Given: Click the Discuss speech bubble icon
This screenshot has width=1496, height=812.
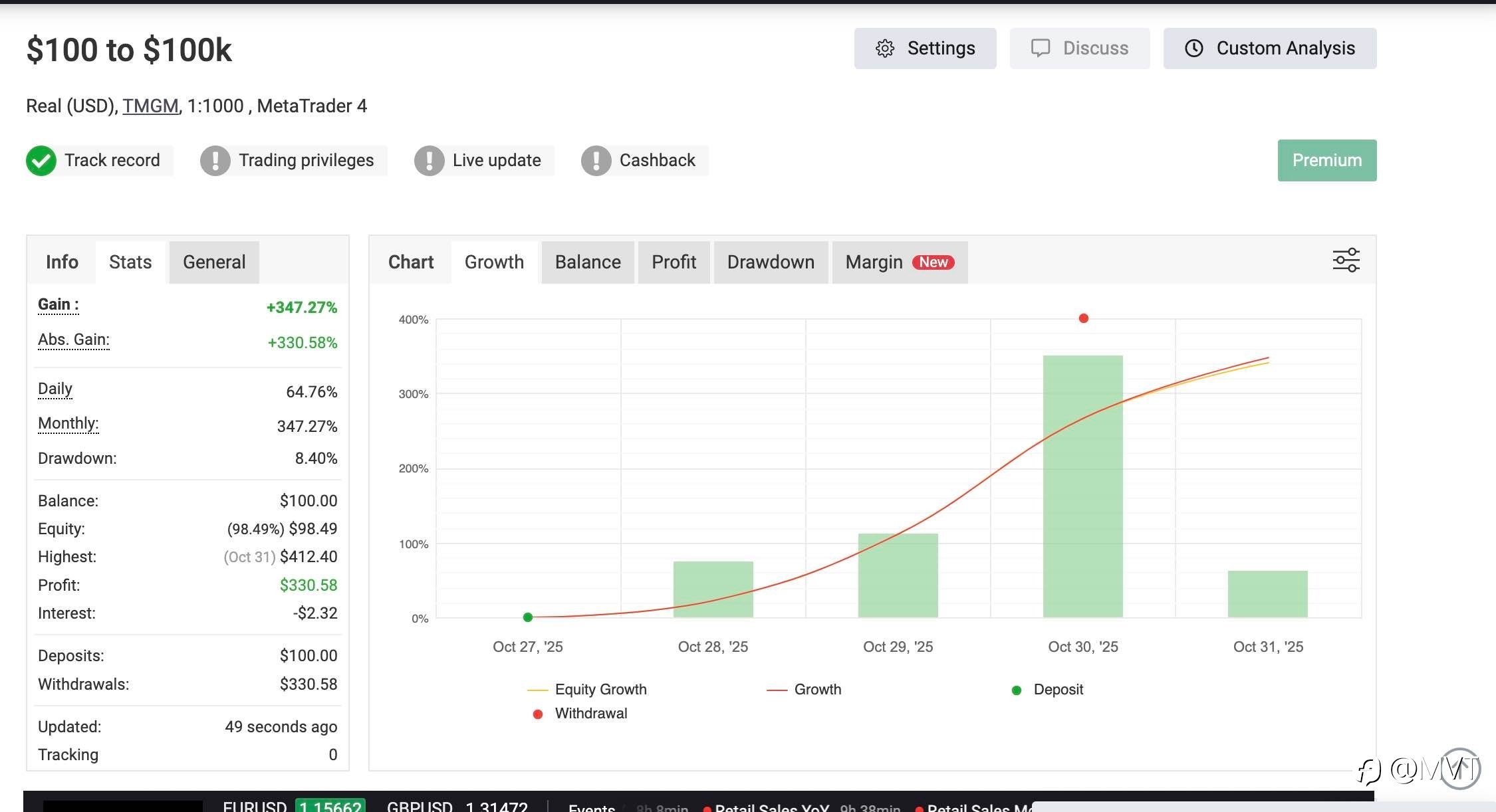Looking at the screenshot, I should click(x=1040, y=48).
